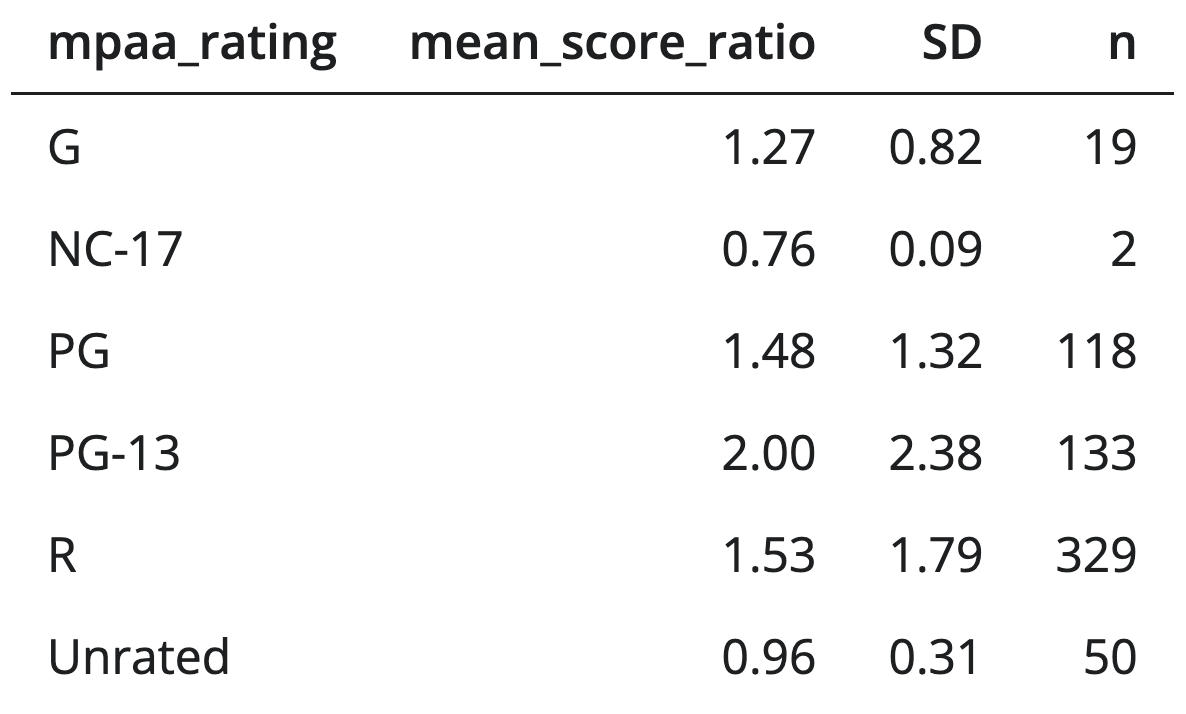Click the R row SD value 1.79
This screenshot has height=714, width=1186.
[x=935, y=556]
